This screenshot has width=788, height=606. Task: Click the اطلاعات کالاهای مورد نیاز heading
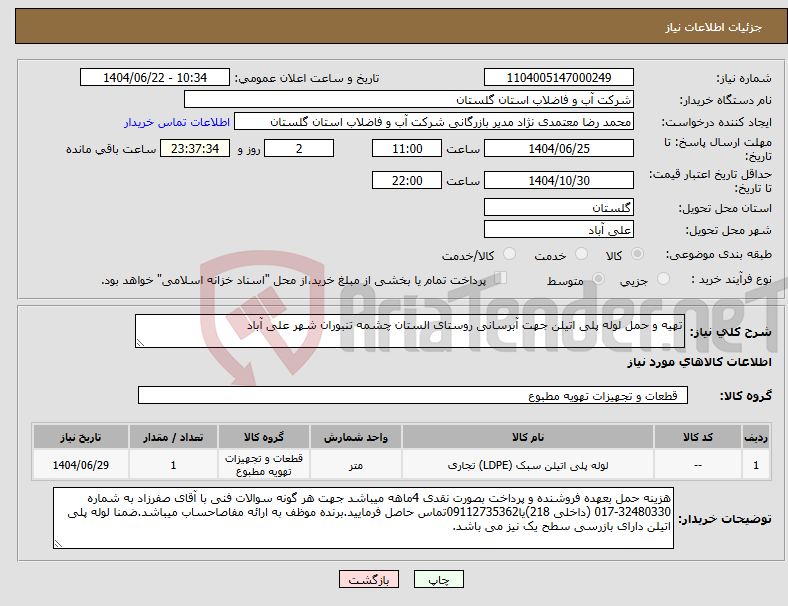coord(699,362)
